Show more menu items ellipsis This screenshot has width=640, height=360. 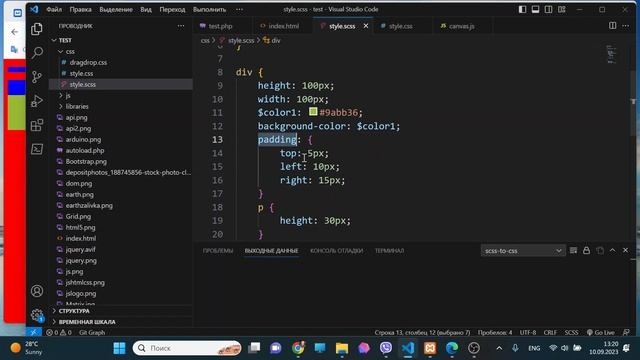click(x=239, y=9)
